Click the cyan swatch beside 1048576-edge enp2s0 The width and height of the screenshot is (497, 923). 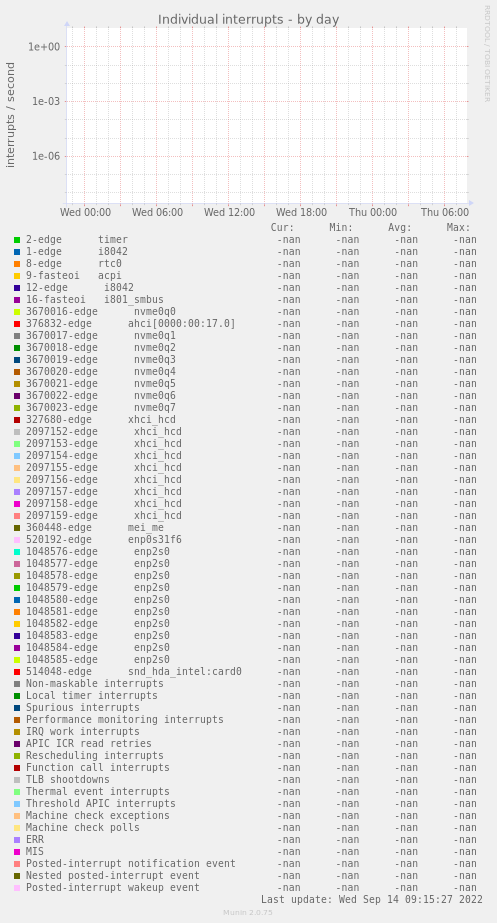pos(17,552)
